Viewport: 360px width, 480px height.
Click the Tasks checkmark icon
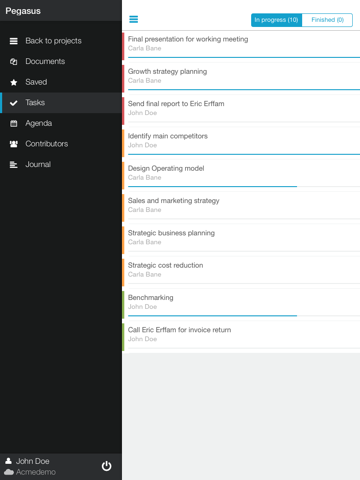click(x=14, y=103)
